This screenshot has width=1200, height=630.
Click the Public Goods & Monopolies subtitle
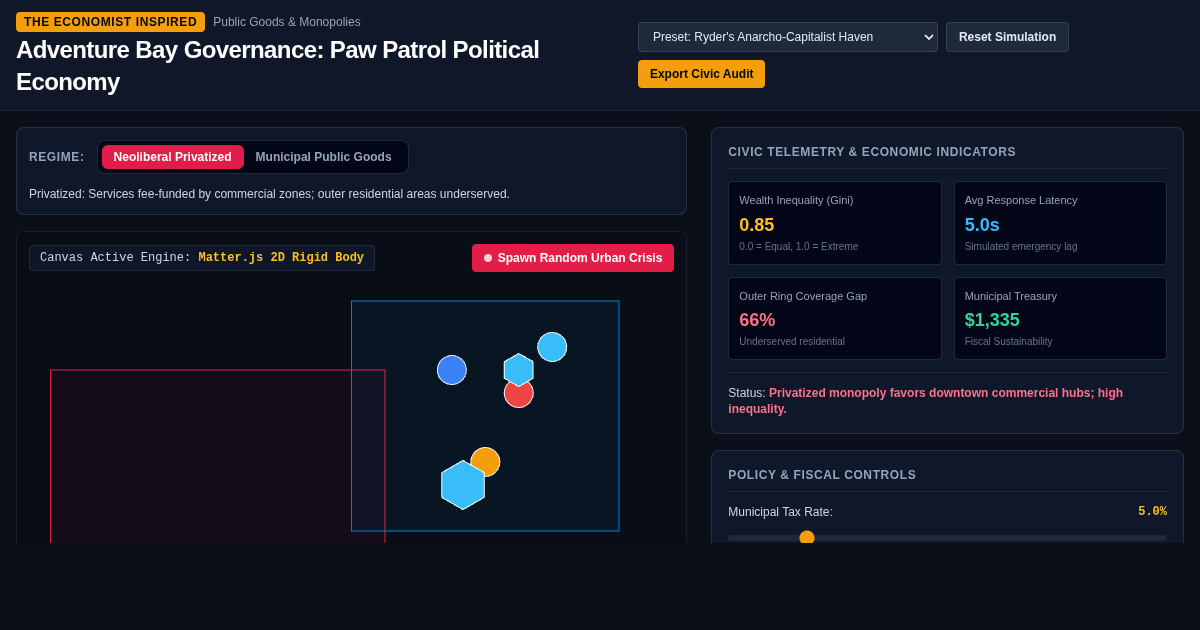(x=287, y=22)
